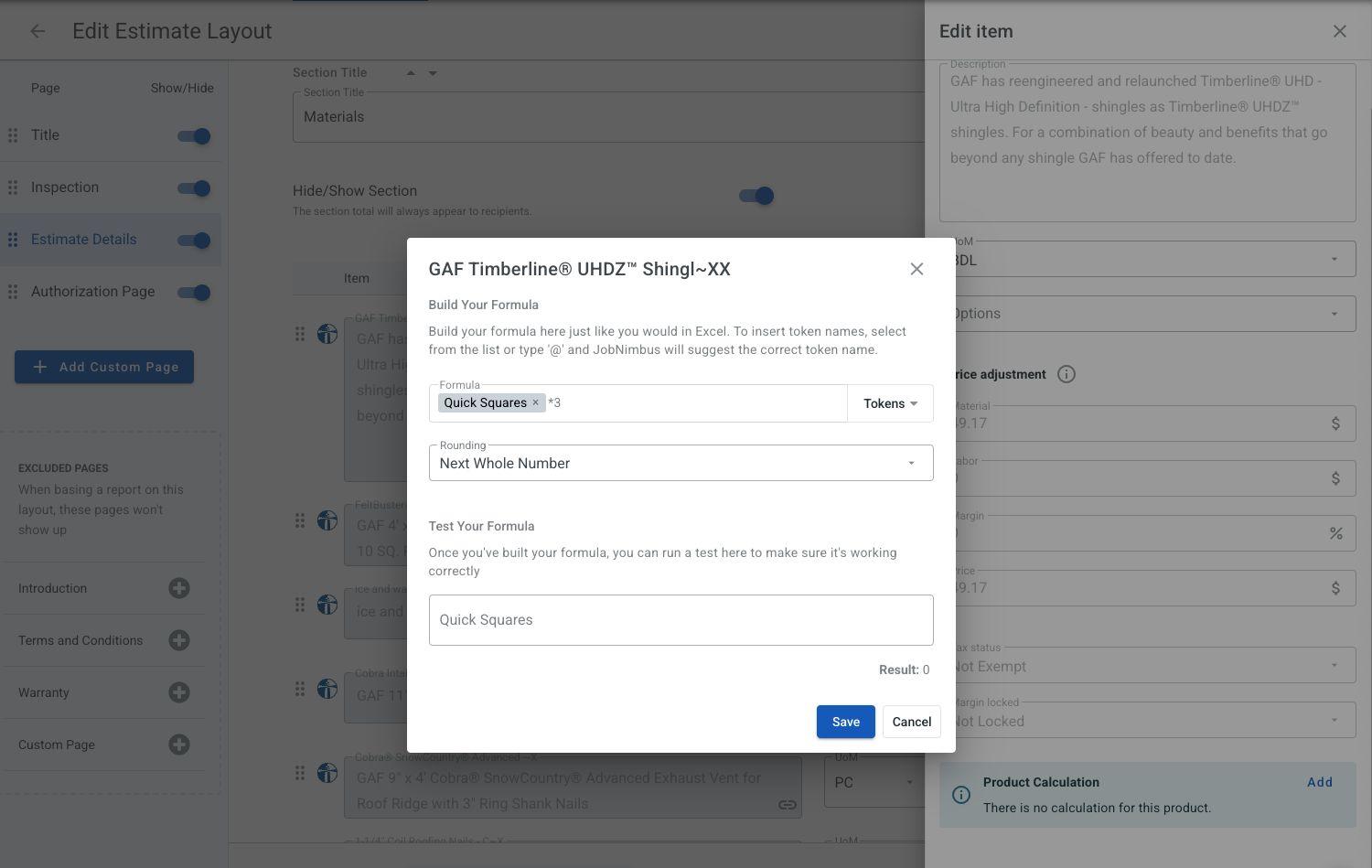The height and width of the screenshot is (868, 1372).
Task: Click the globe icon of the GAF 11 Cobra row
Action: pos(327,689)
